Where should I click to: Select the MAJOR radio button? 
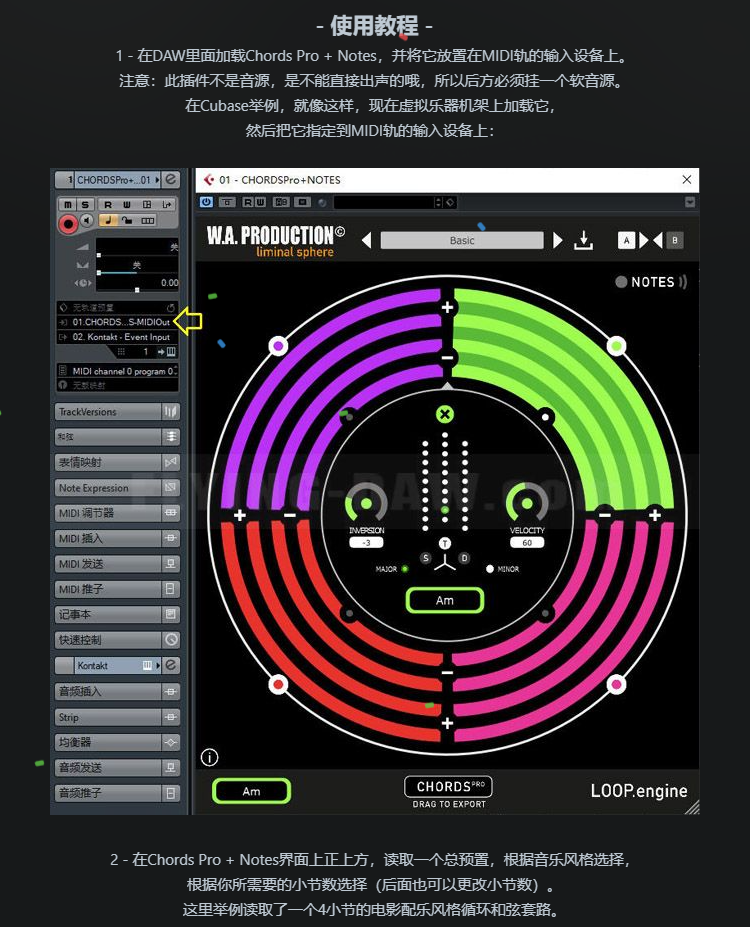[x=405, y=569]
